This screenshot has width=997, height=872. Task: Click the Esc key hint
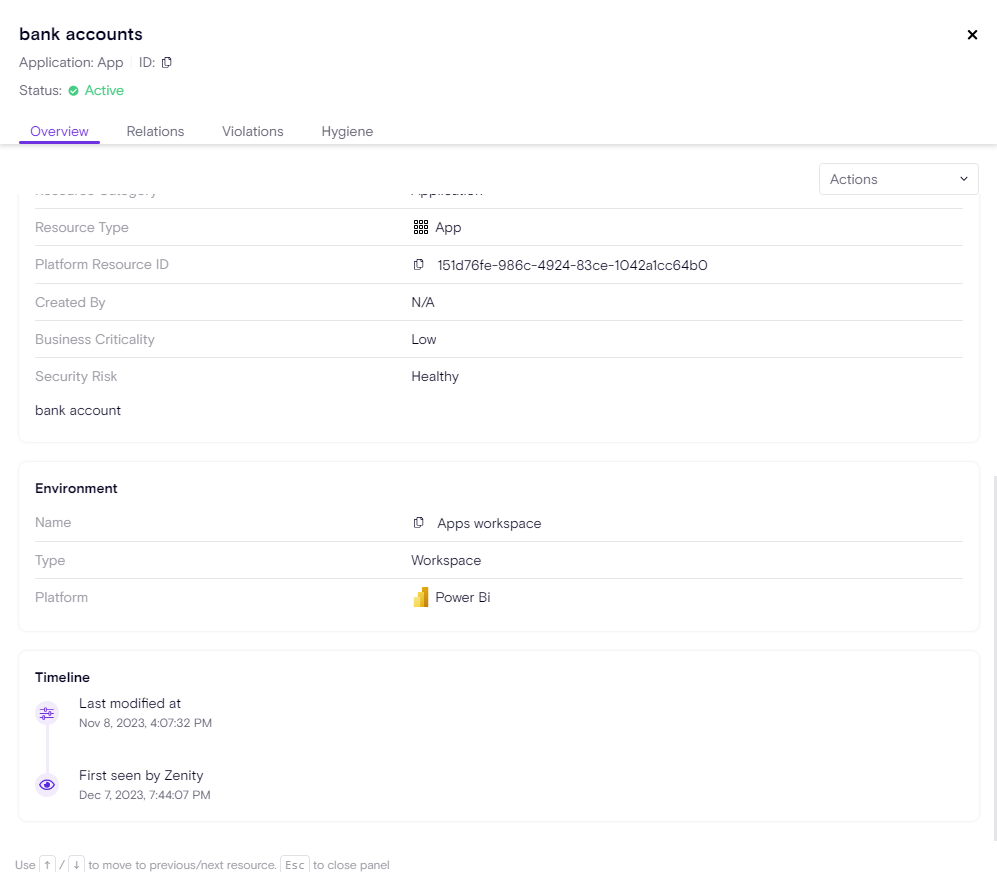295,864
